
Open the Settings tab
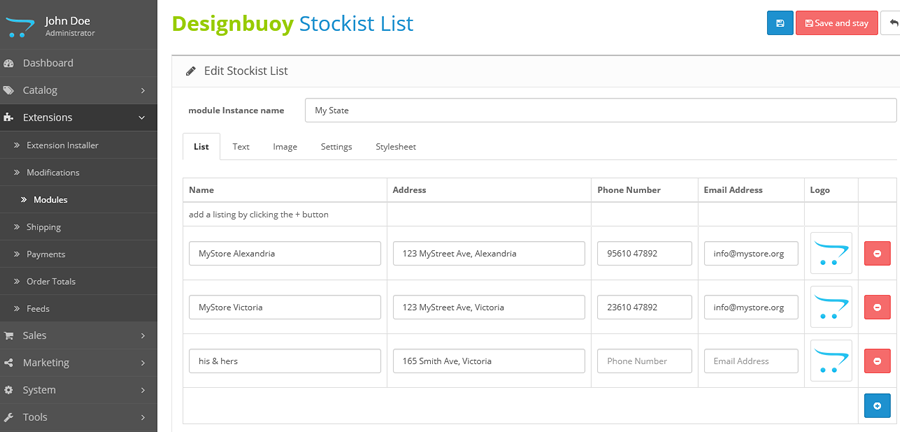tap(336, 147)
